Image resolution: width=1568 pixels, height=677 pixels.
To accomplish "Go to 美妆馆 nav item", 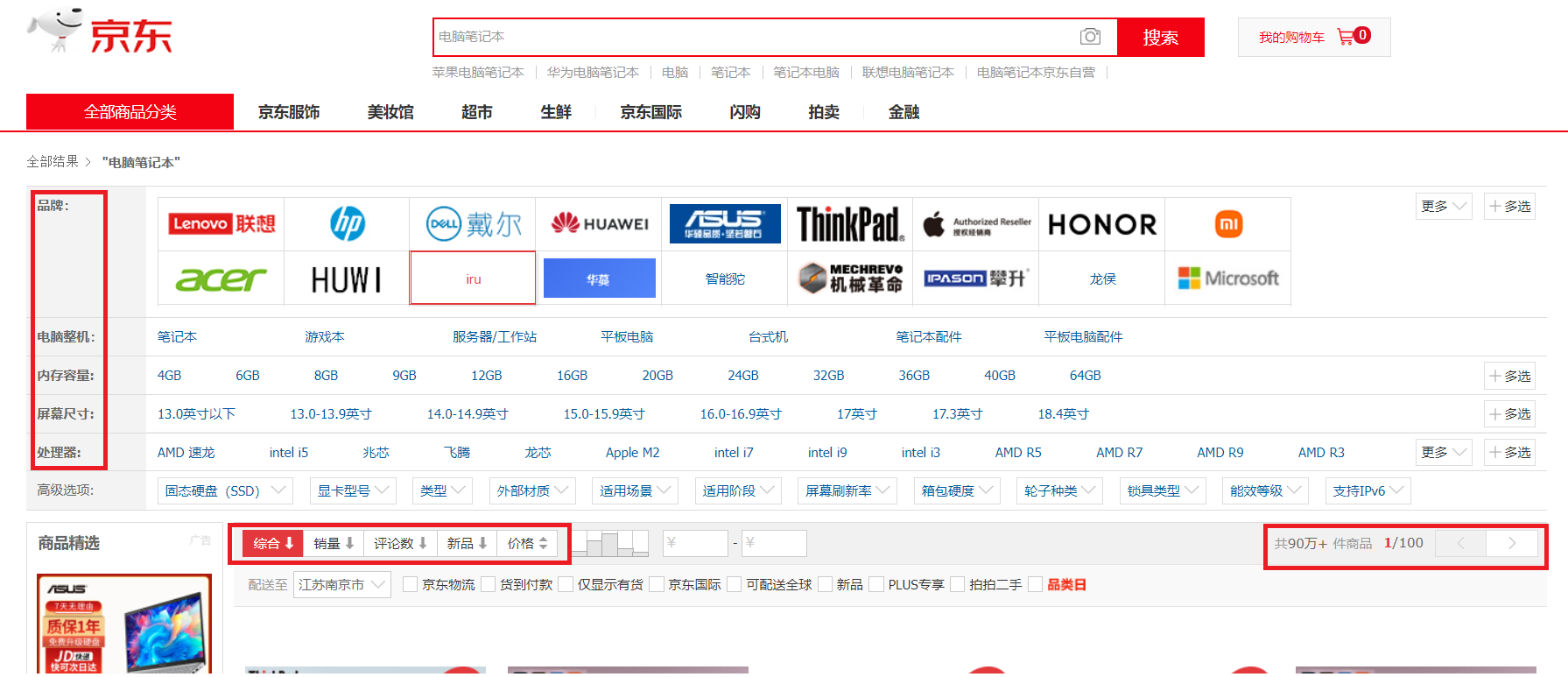I will (390, 112).
